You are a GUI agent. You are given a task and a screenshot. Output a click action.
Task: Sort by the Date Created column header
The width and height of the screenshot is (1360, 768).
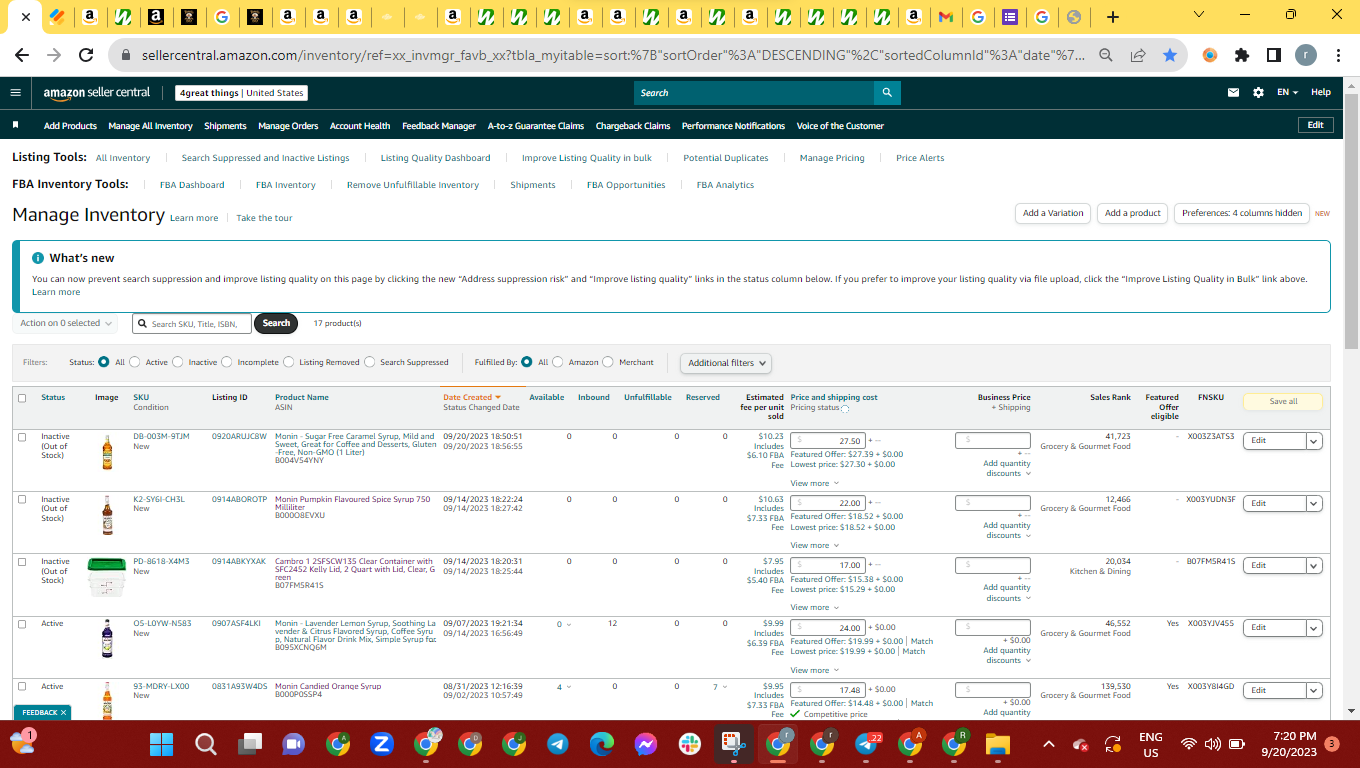[x=472, y=397]
